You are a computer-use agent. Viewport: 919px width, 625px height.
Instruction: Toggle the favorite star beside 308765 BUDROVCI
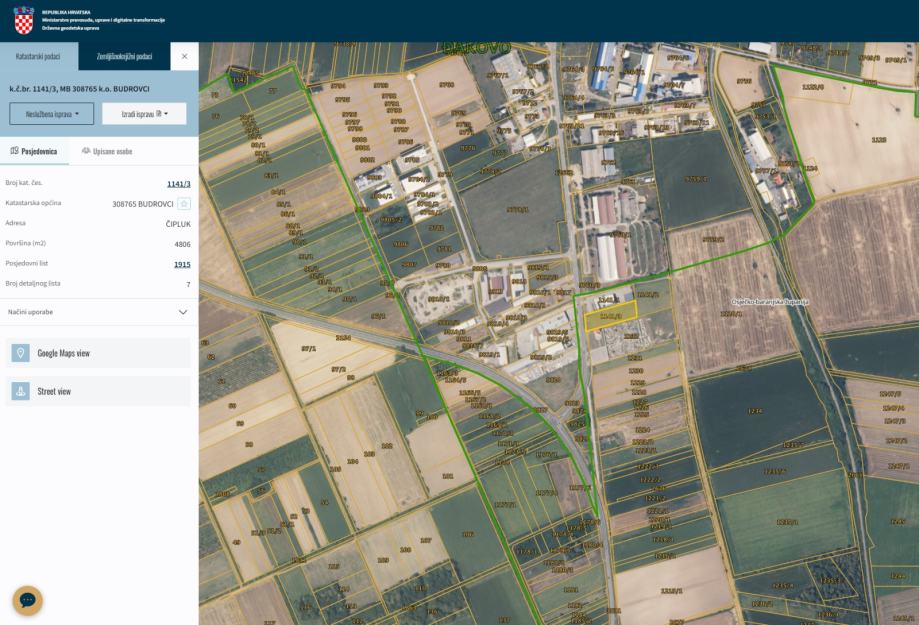(184, 203)
